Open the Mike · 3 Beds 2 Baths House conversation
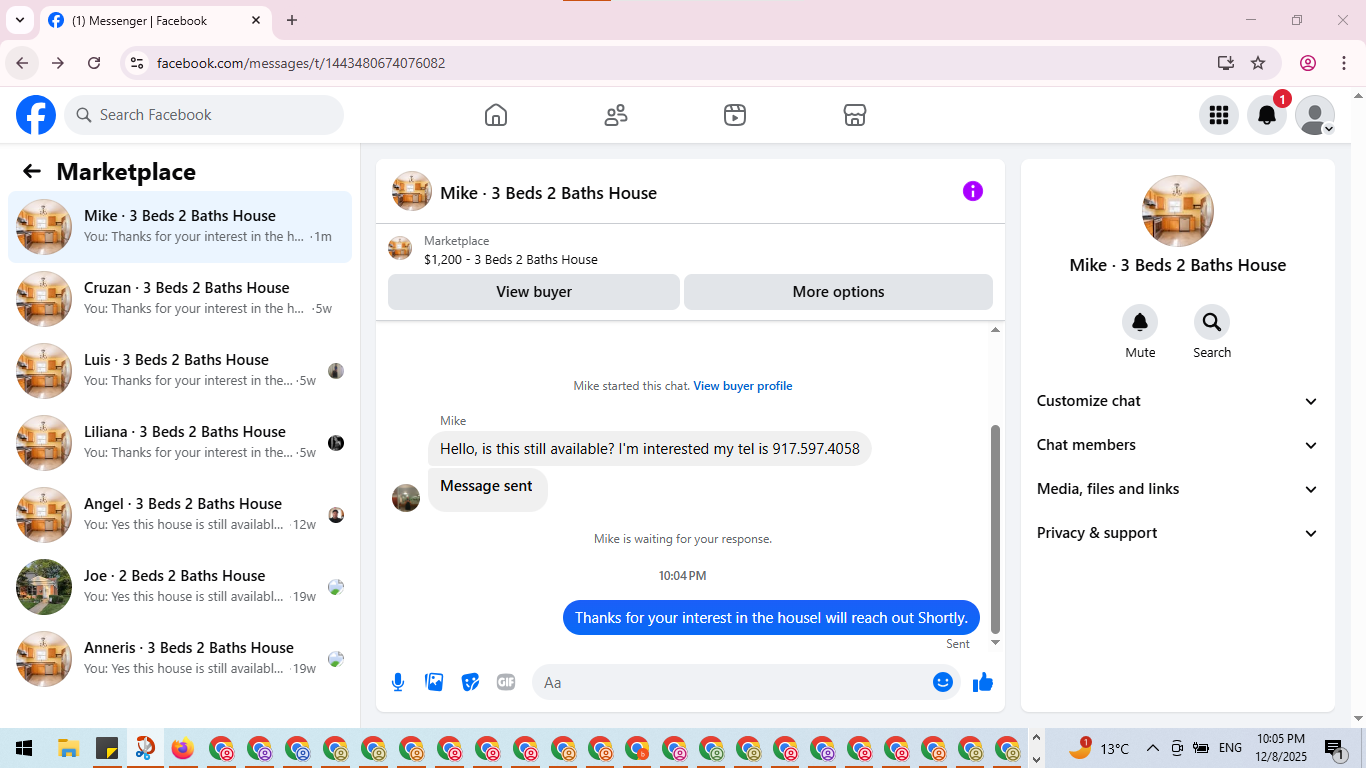Viewport: 1366px width, 768px height. [180, 227]
